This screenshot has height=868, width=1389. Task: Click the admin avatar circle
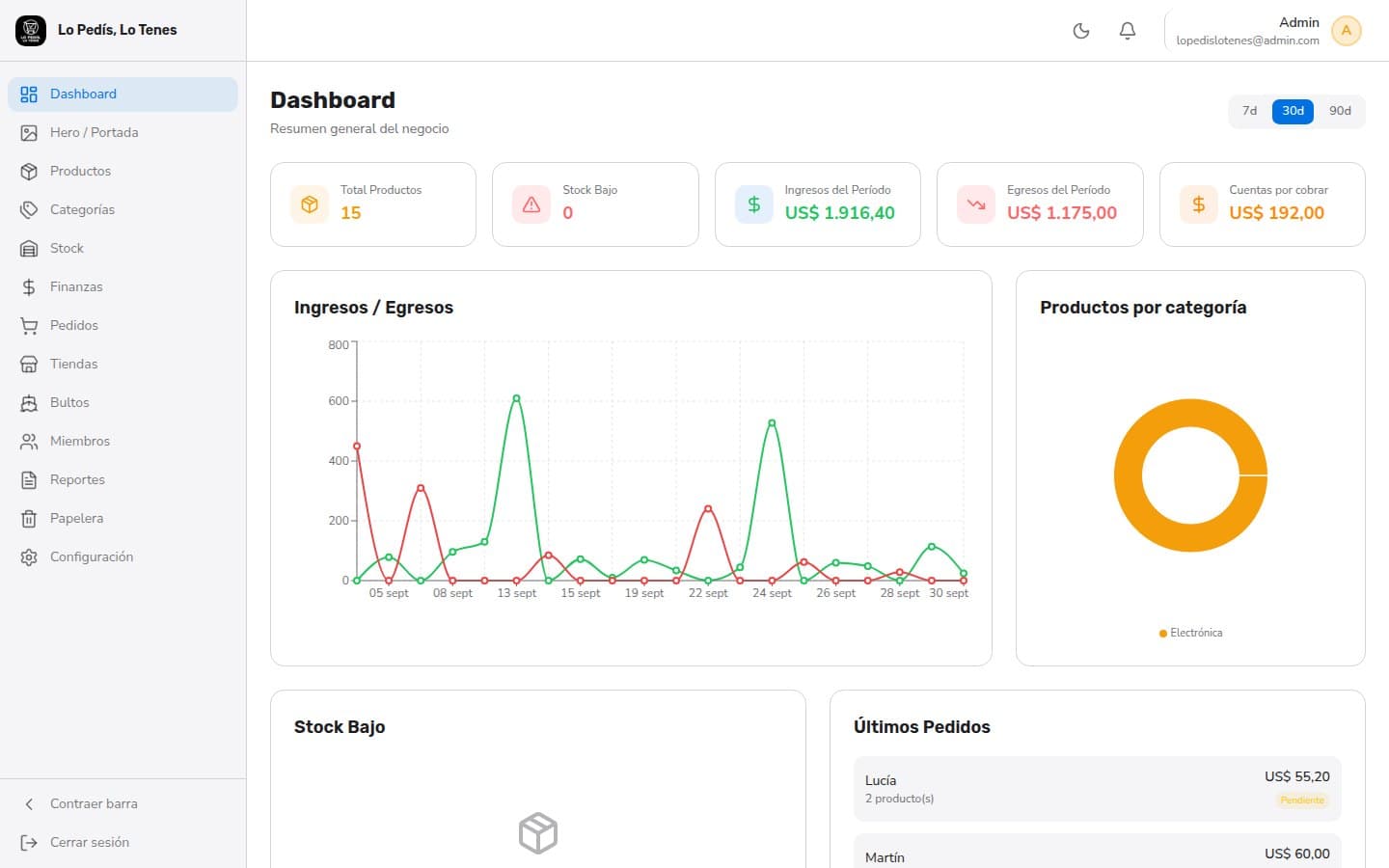1346,31
